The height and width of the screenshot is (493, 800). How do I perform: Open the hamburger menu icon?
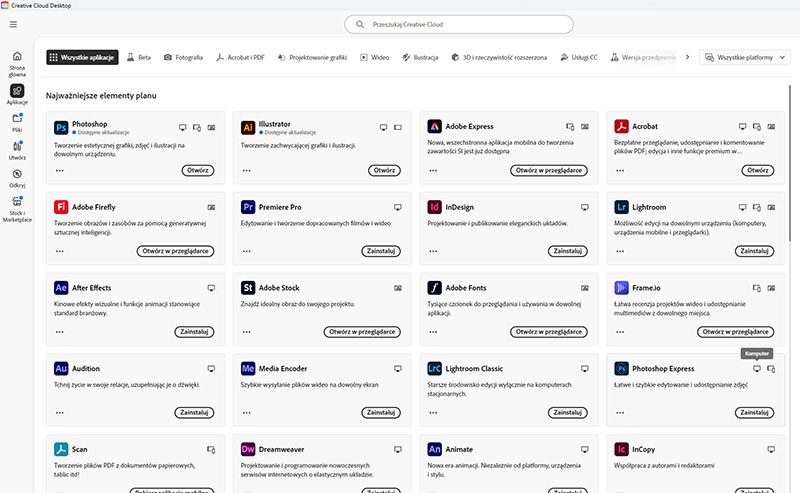pos(13,24)
